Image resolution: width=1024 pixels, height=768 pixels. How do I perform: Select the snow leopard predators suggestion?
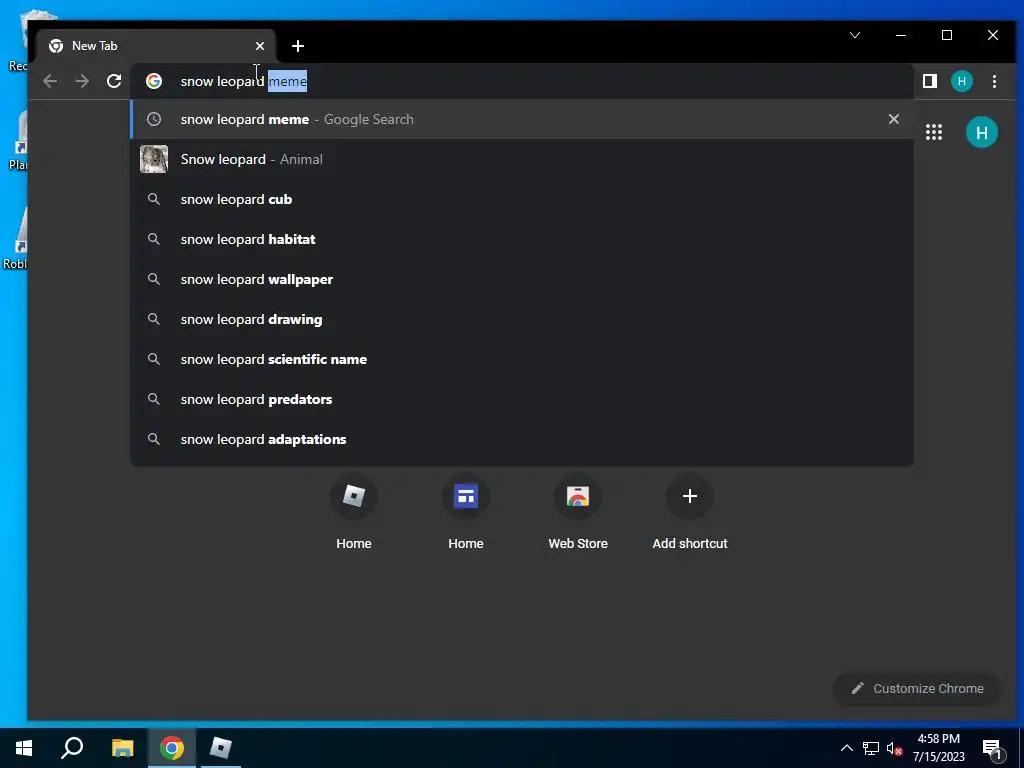[x=522, y=399]
